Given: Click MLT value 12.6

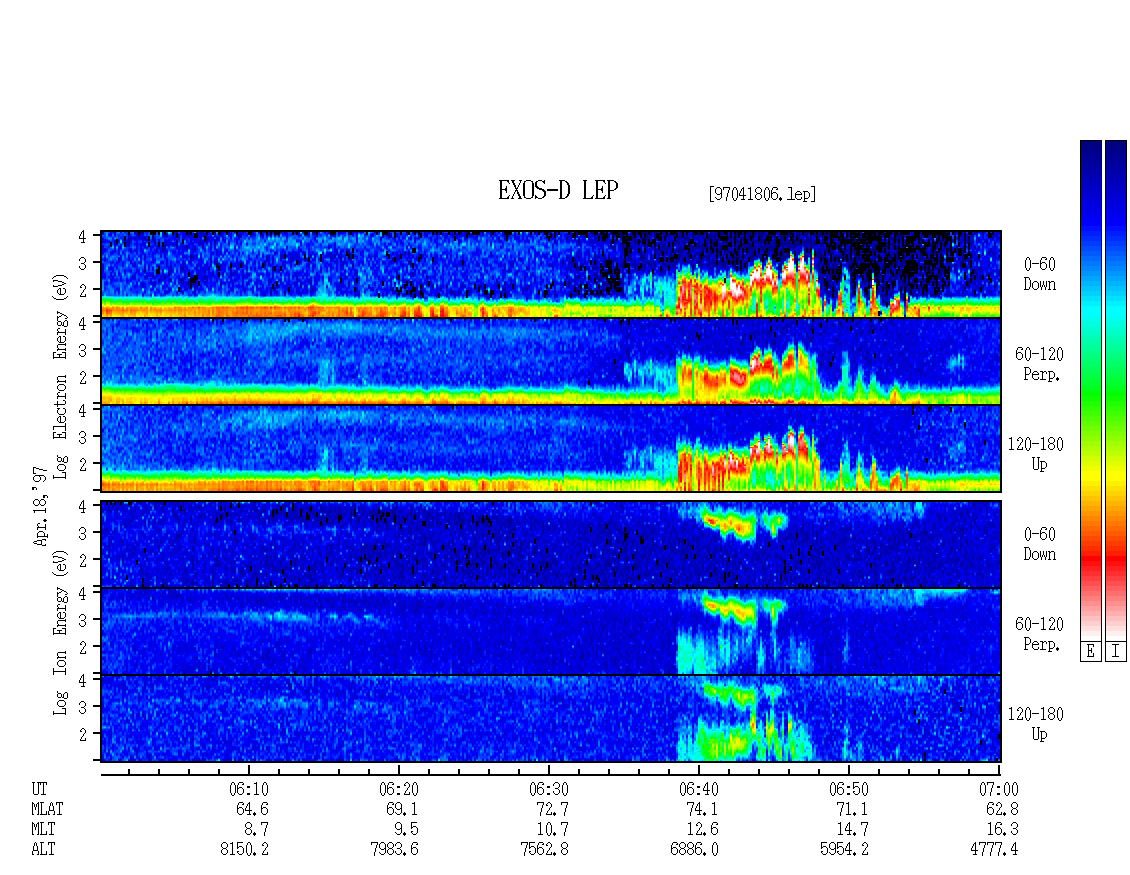Looking at the screenshot, I should [x=702, y=830].
